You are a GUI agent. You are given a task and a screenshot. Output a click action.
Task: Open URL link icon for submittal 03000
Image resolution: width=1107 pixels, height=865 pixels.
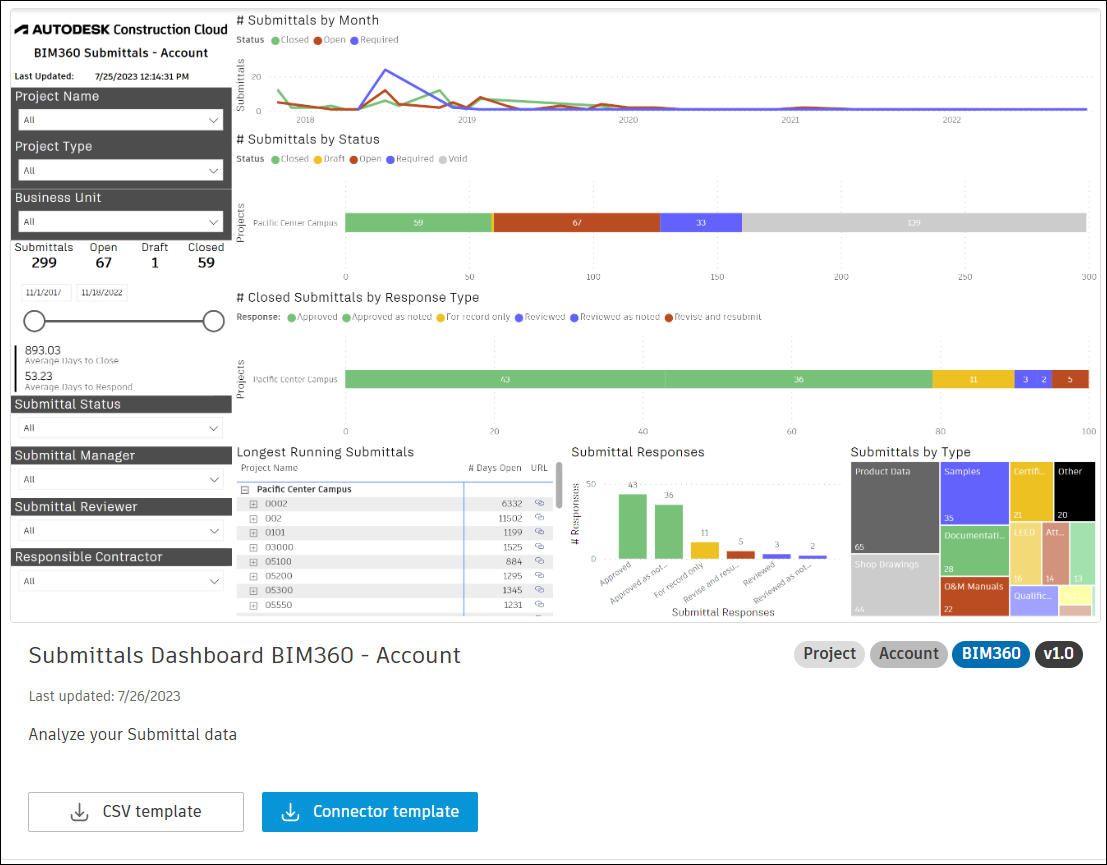click(x=539, y=547)
